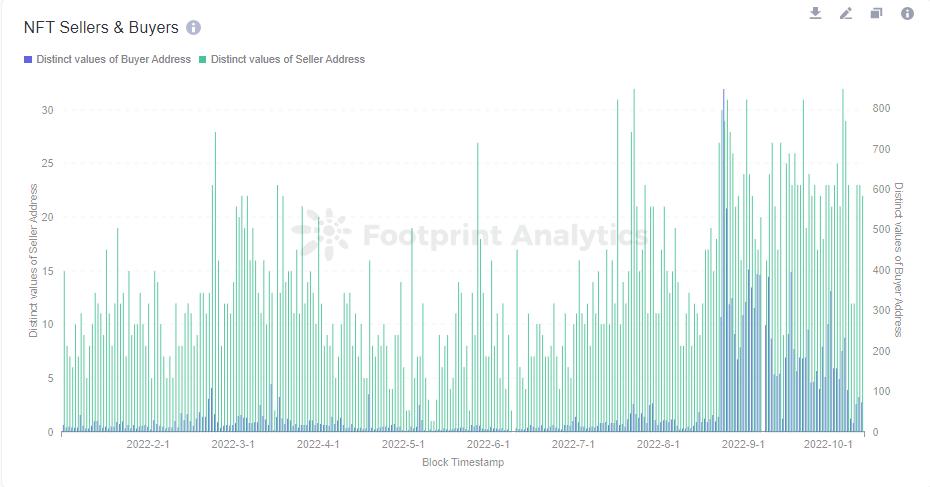Click the 2022-9-1 x-axis date label
Viewport: 930px width, 487px height.
pos(743,444)
